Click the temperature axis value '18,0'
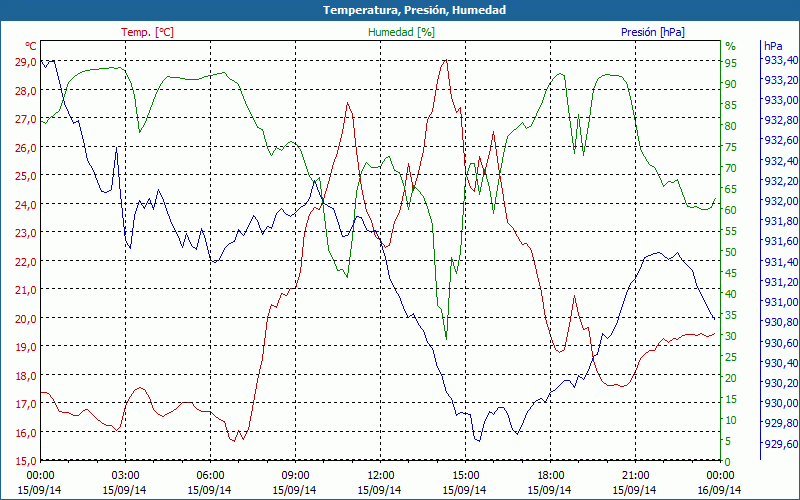Image resolution: width=800 pixels, height=500 pixels. pos(27,376)
